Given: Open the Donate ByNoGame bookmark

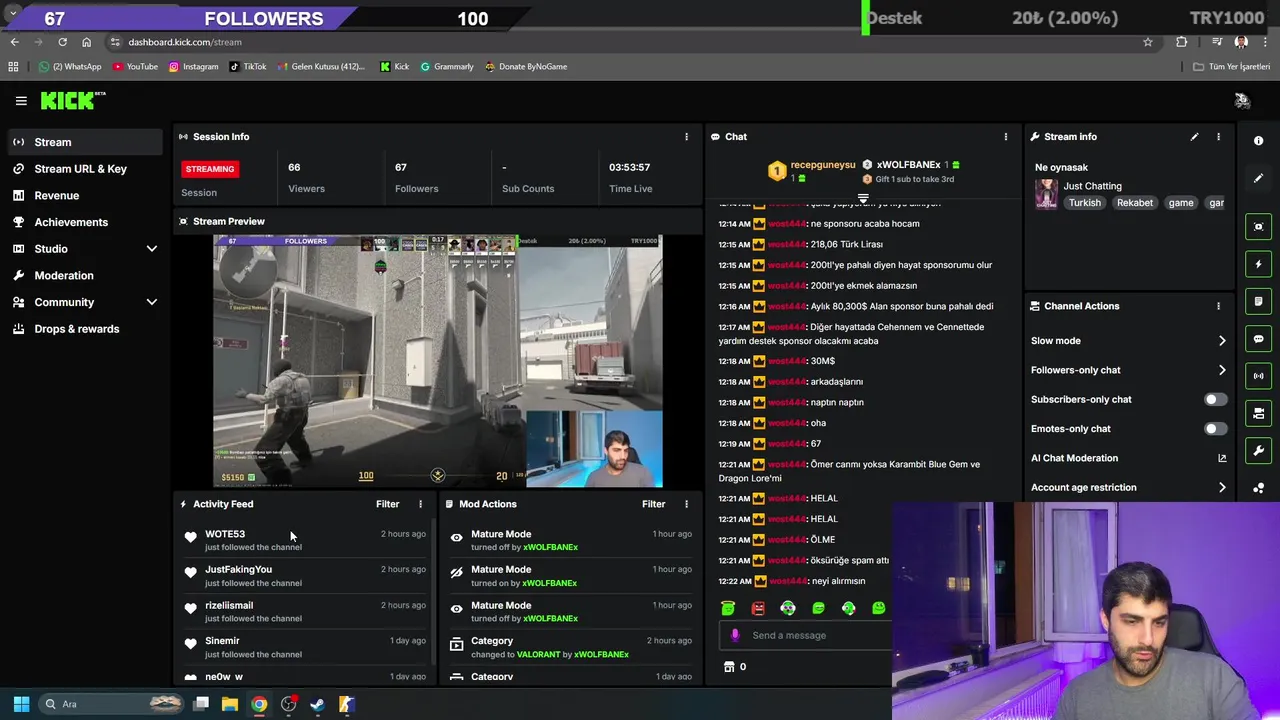Looking at the screenshot, I should tap(526, 67).
